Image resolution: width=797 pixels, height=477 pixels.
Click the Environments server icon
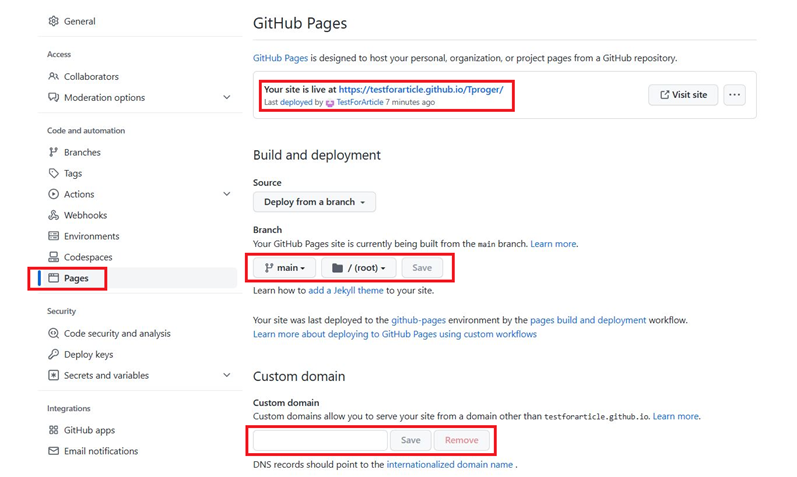[53, 236]
